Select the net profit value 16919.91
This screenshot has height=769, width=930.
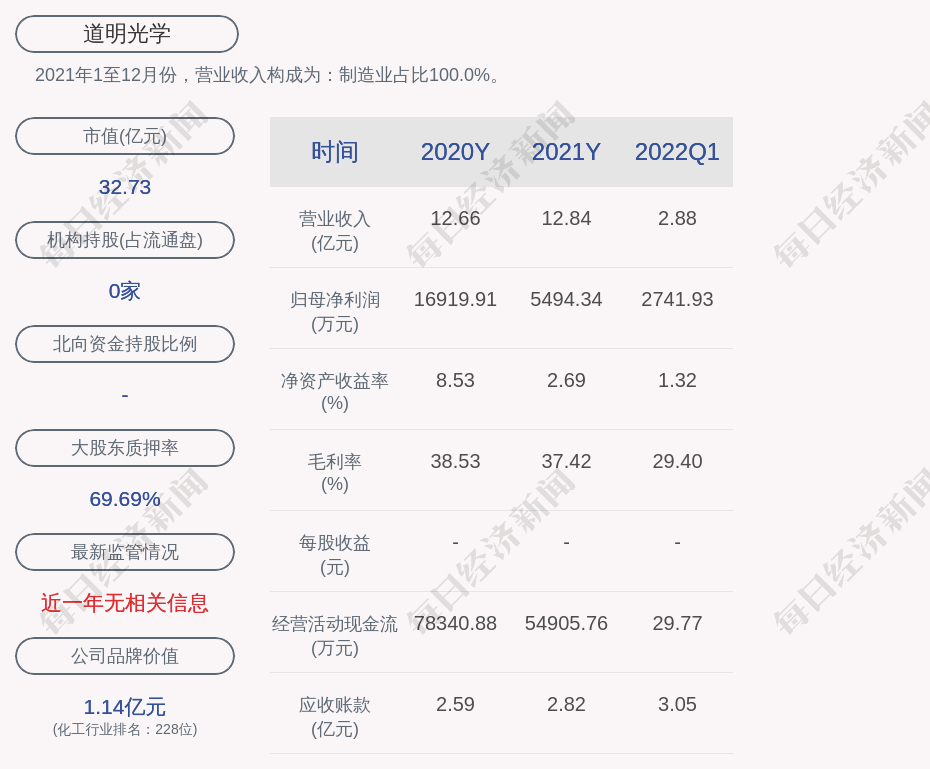(x=456, y=299)
